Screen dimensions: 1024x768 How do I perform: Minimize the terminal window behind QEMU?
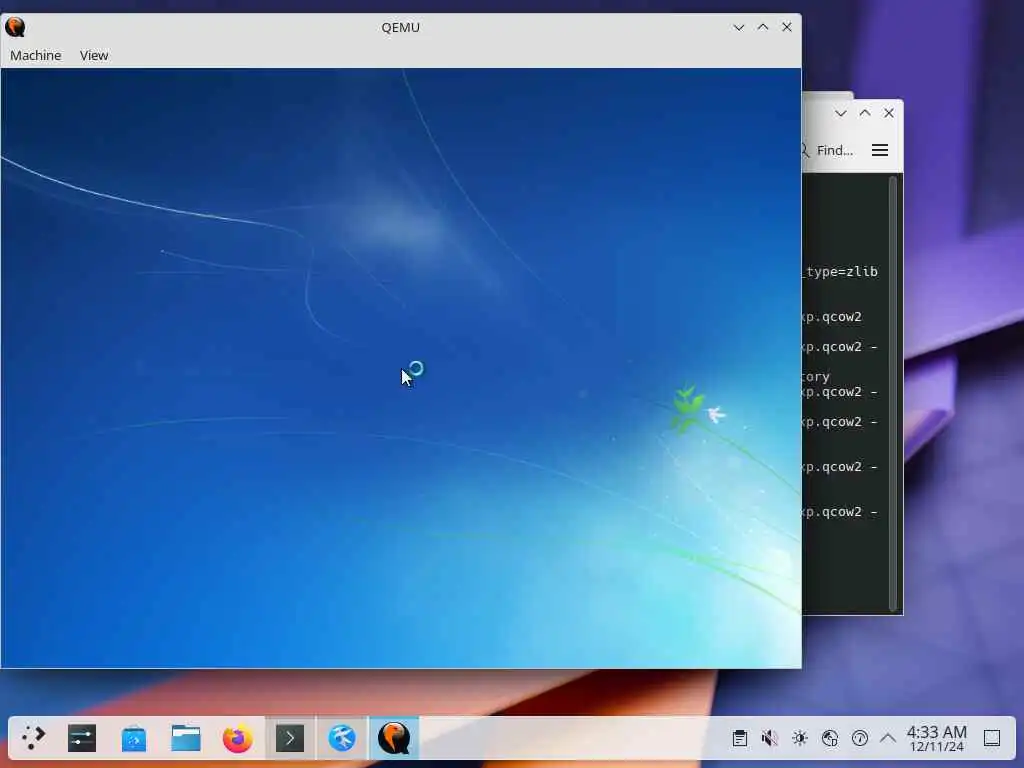coord(840,113)
